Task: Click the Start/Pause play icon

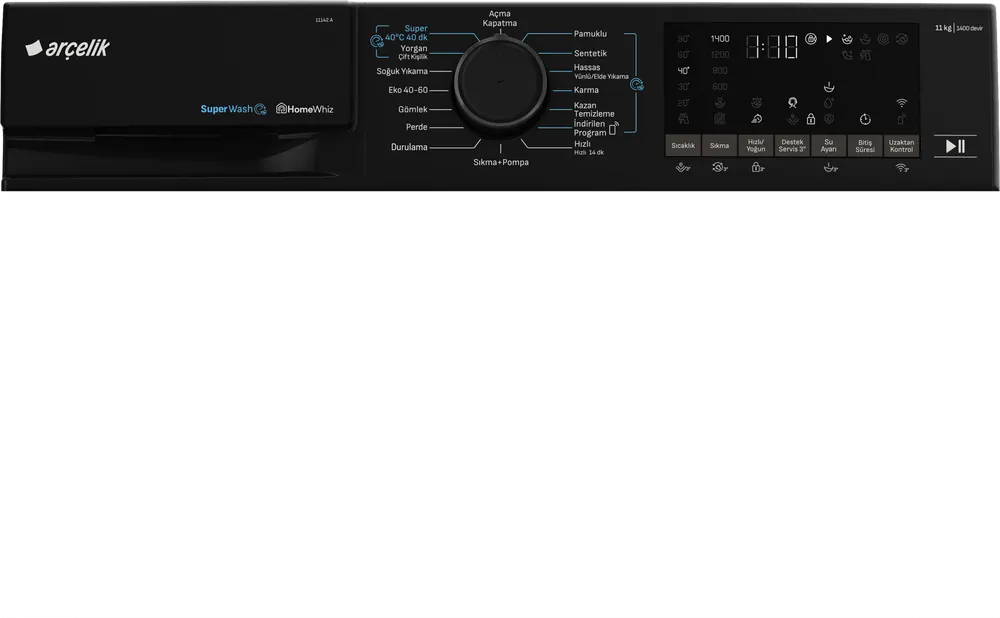Action: pyautogui.click(x=955, y=146)
